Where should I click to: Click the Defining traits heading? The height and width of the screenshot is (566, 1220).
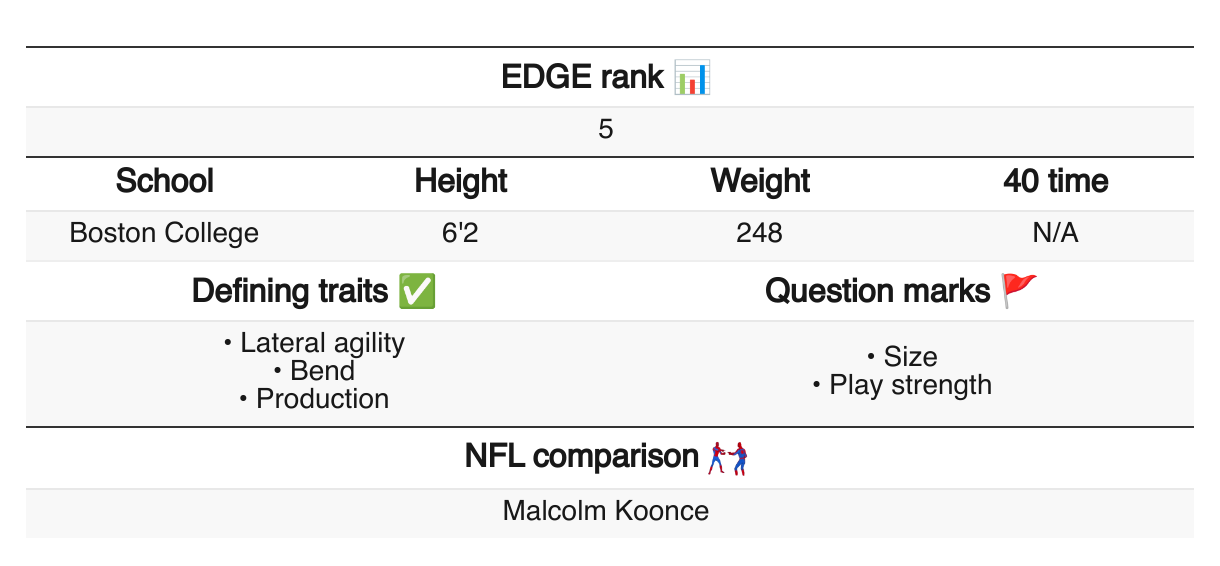[290, 291]
